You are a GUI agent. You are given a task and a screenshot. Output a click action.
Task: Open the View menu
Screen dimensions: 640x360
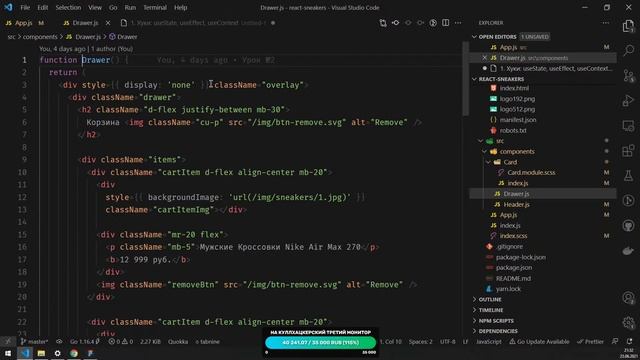pyautogui.click(x=95, y=7)
